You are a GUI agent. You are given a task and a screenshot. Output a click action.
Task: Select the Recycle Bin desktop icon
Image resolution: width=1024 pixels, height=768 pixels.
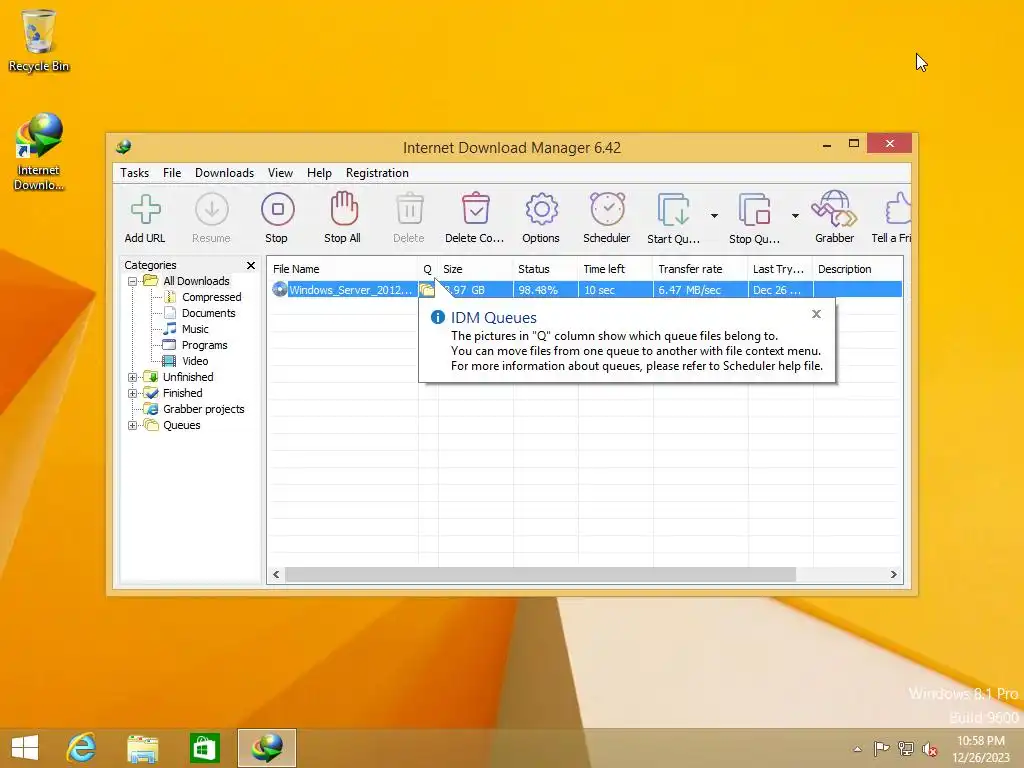click(x=39, y=40)
